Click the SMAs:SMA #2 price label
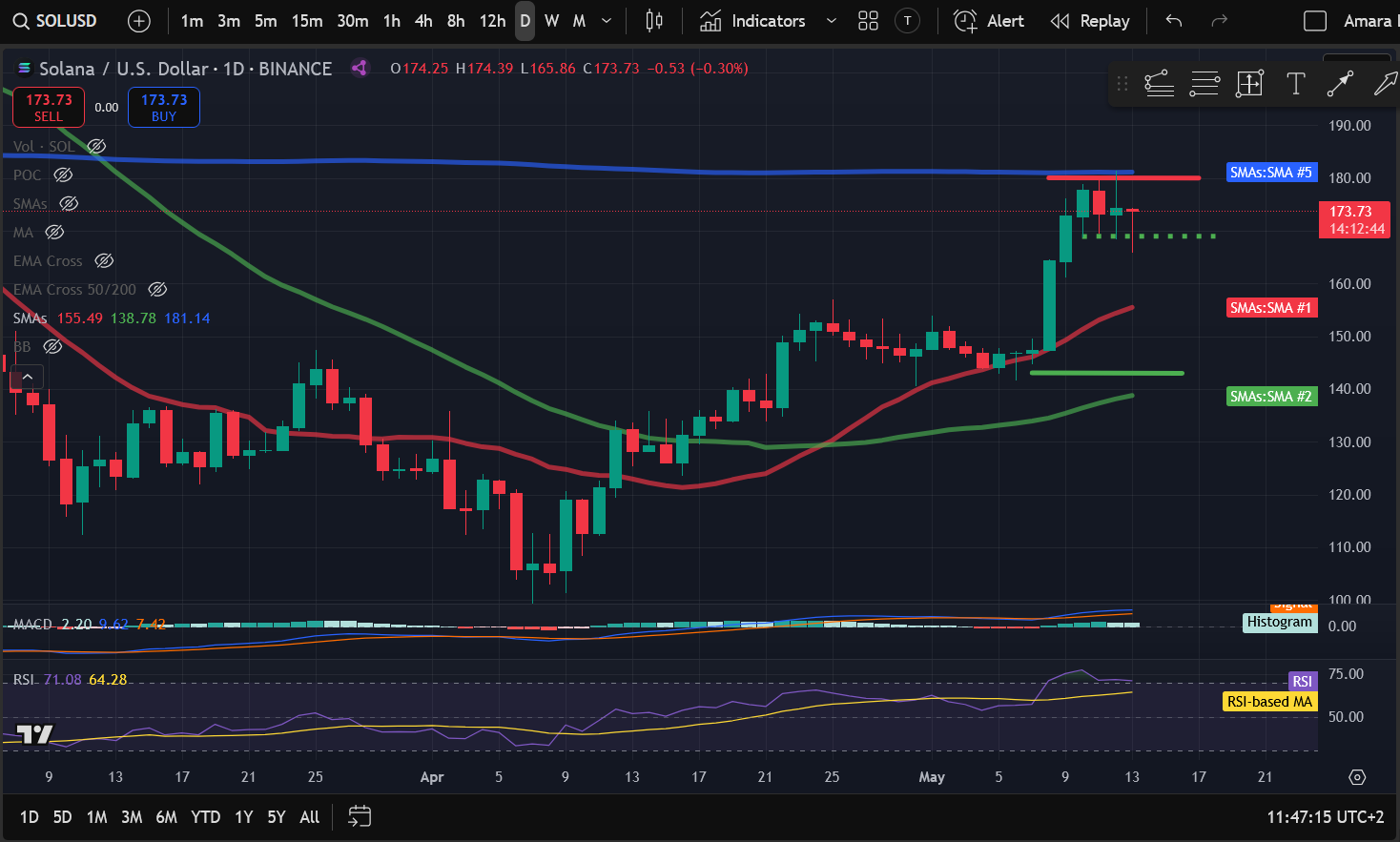The height and width of the screenshot is (842, 1400). [1271, 397]
